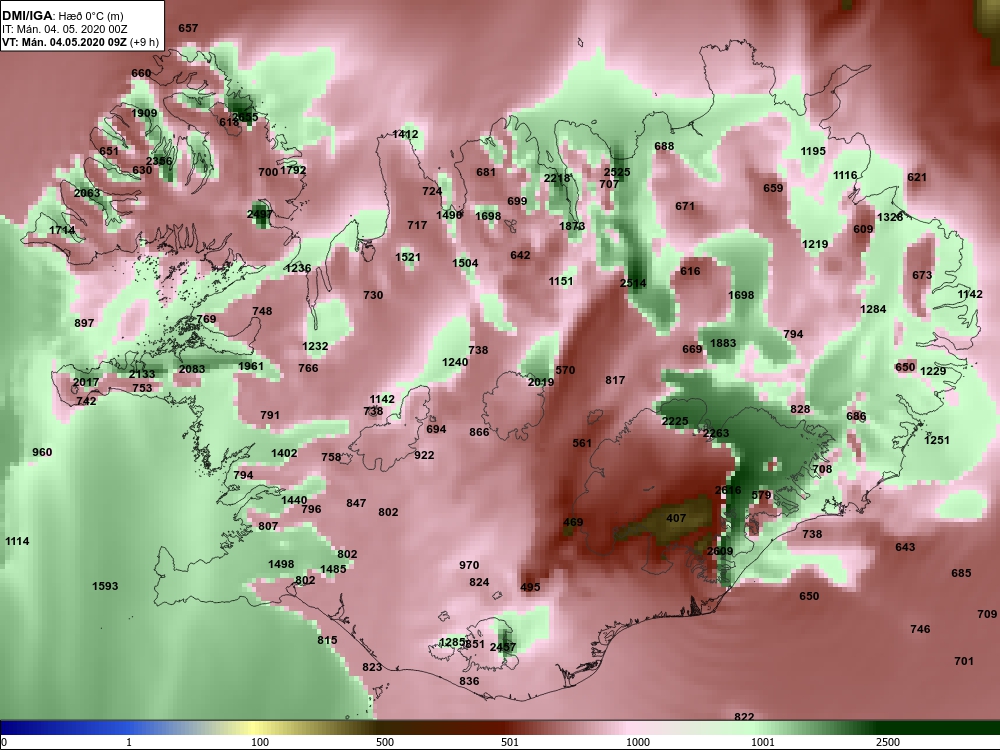Viewport: 1000px width, 750px height.
Task: Click the map value 897
Action: [84, 323]
